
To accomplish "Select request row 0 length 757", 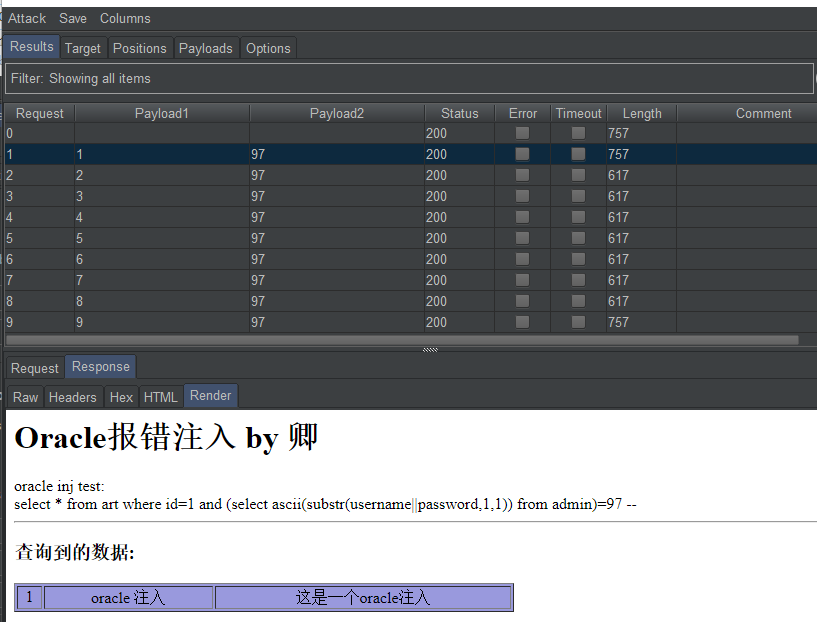I will [411, 133].
